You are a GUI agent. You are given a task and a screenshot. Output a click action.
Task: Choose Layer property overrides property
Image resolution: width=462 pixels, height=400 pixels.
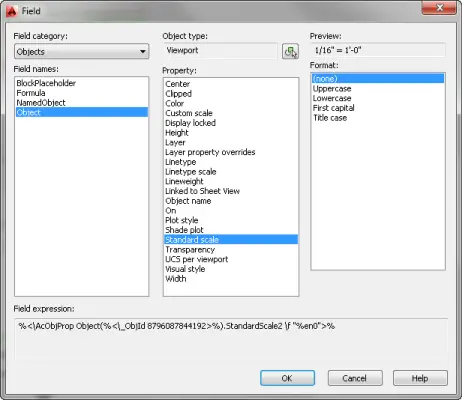pos(210,152)
